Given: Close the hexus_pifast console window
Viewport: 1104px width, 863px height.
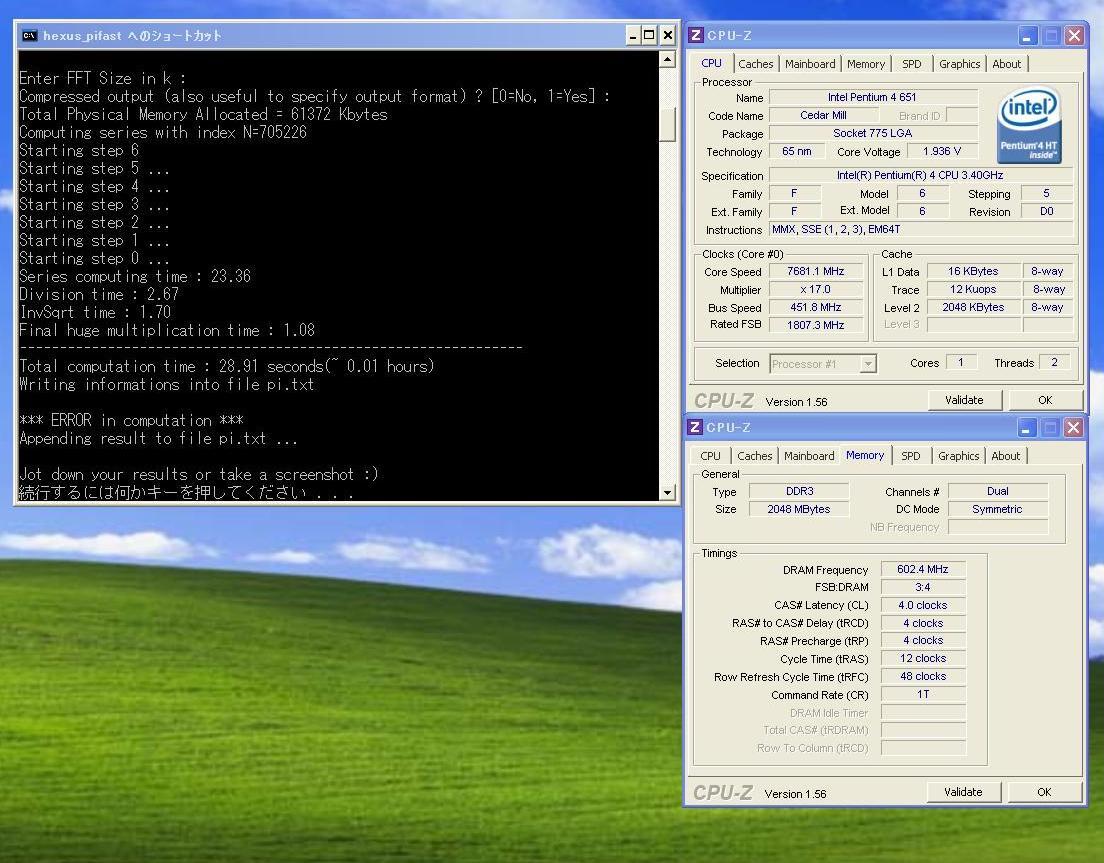Looking at the screenshot, I should (667, 35).
